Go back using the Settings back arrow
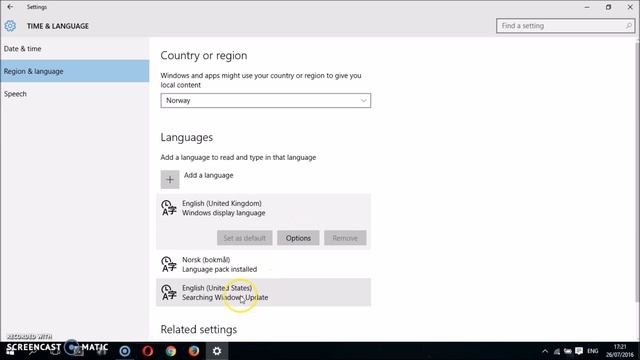This screenshot has height=360, width=640. [10, 7]
